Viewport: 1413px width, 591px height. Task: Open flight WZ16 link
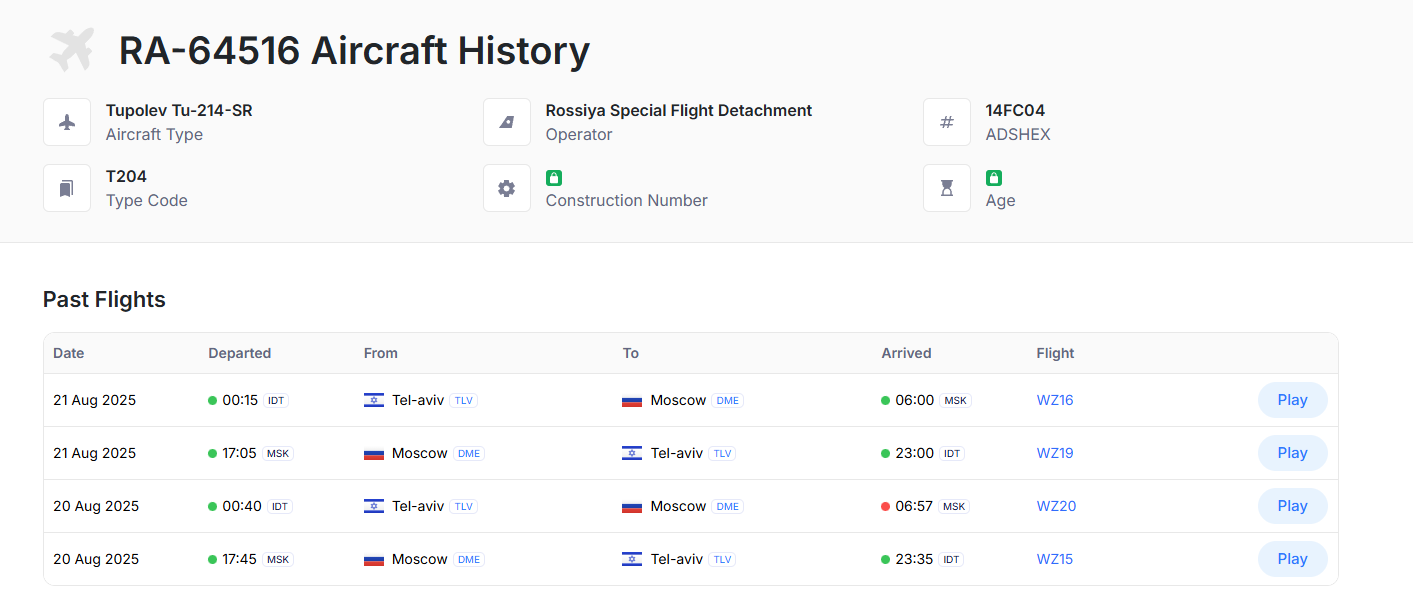pyautogui.click(x=1055, y=400)
